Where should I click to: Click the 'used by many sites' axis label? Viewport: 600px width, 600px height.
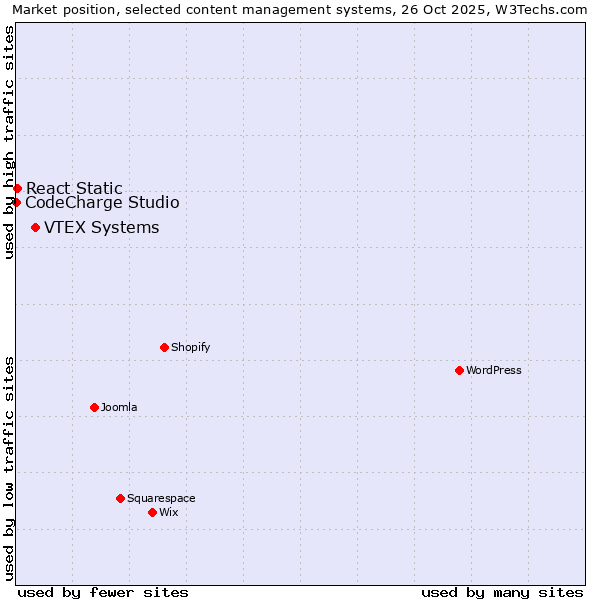502,592
